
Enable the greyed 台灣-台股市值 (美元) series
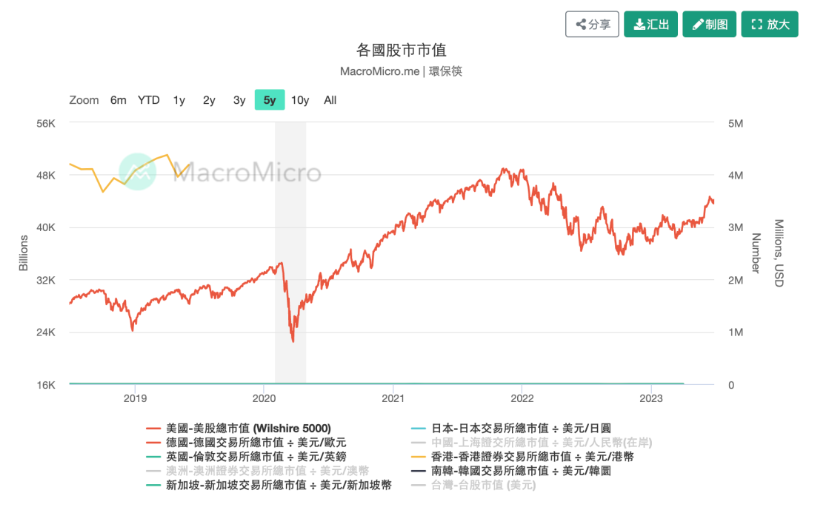point(473,485)
